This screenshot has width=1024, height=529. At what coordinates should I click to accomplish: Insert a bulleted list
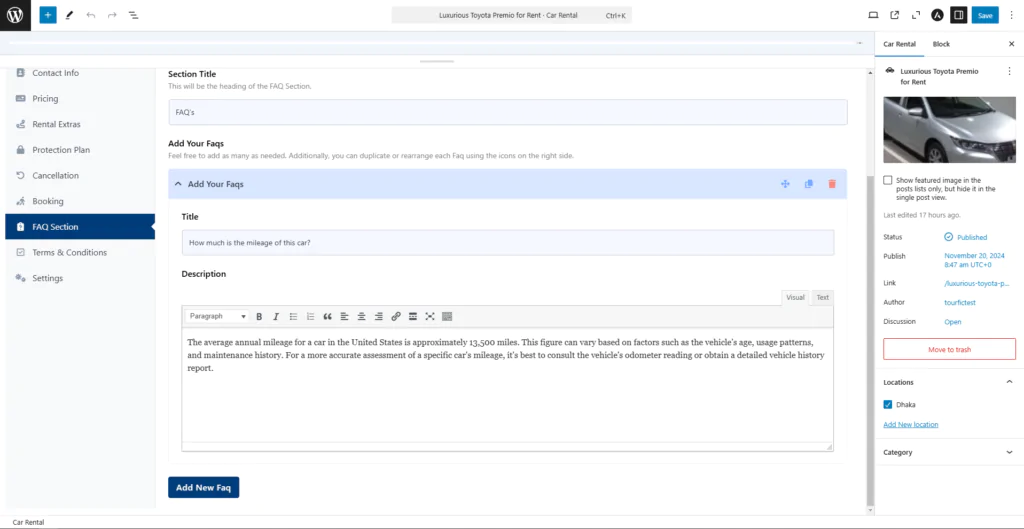[x=293, y=316]
